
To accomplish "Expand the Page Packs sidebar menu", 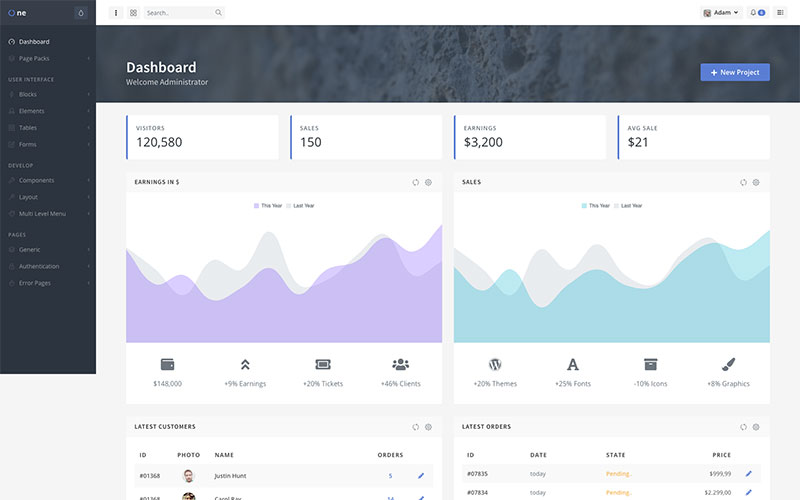I will click(x=48, y=59).
